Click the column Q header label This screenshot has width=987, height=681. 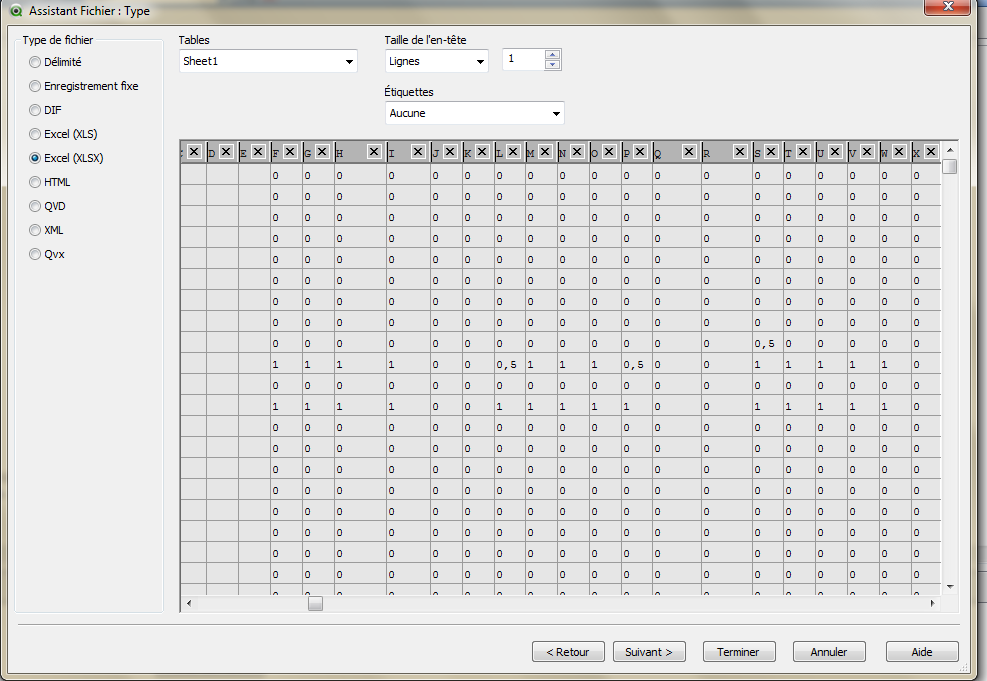[658, 154]
